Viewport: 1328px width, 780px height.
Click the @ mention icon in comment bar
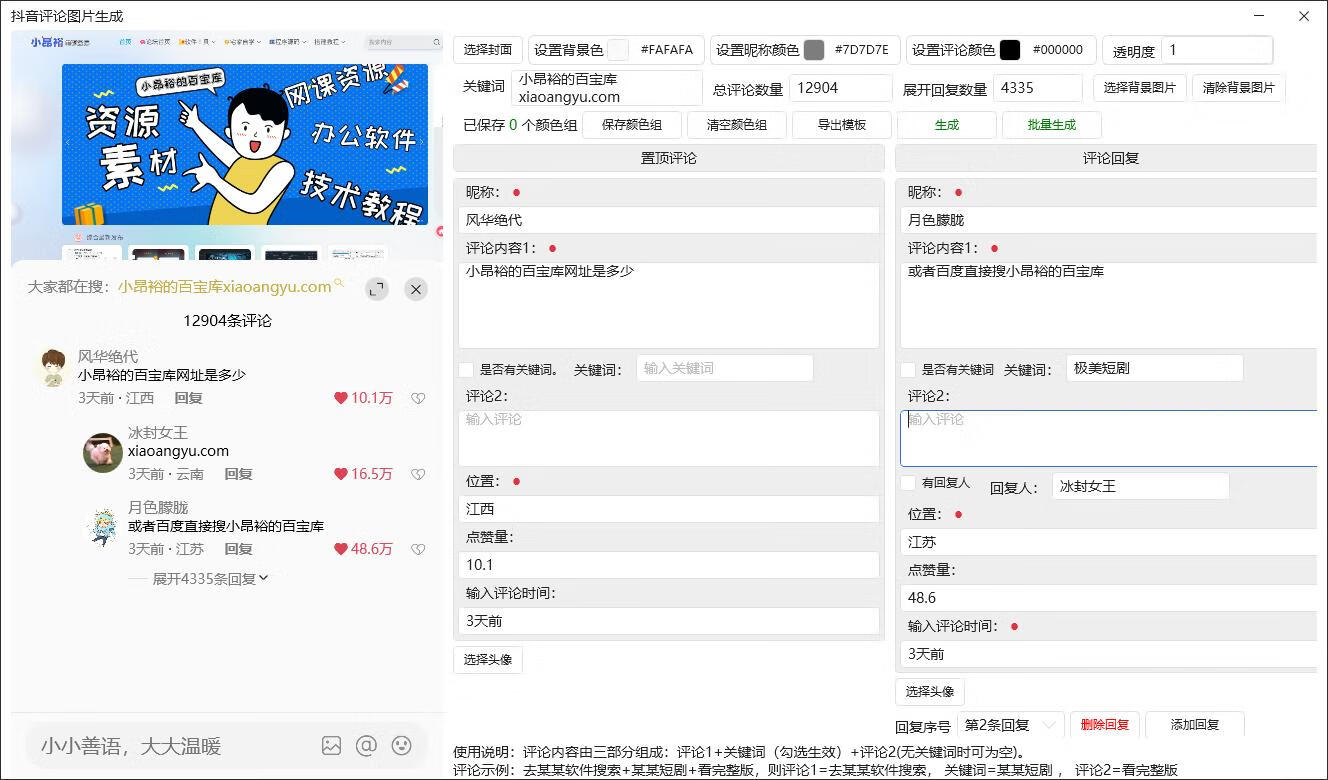pos(367,746)
